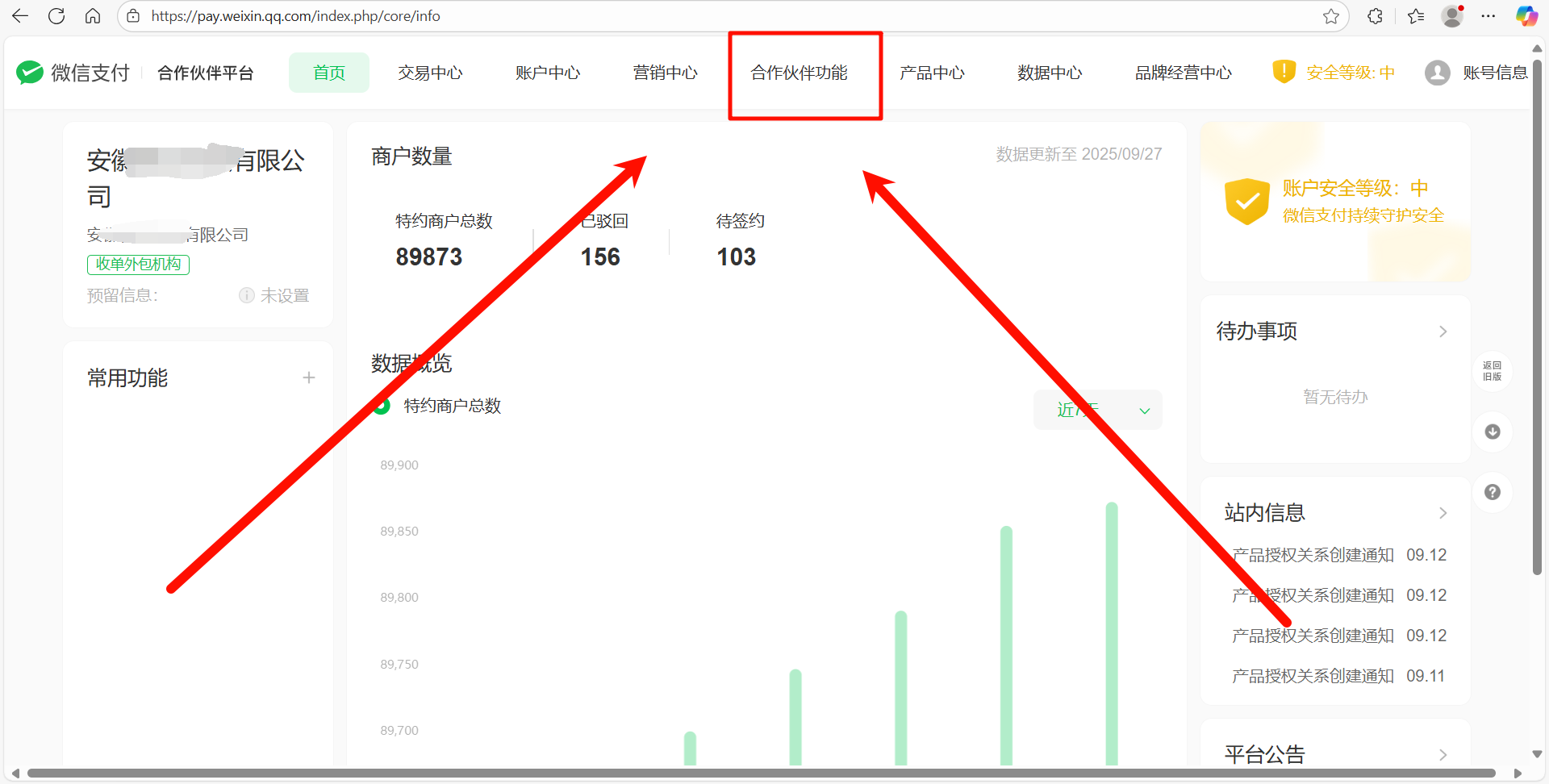
Task: Open browser extensions puzzle icon
Action: (1376, 16)
